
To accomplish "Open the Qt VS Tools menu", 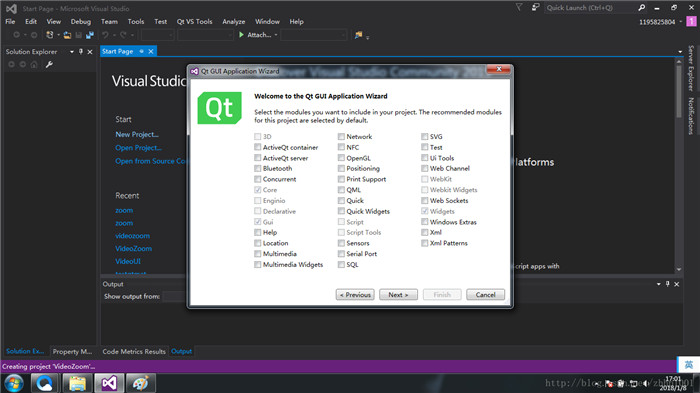I will (x=194, y=21).
